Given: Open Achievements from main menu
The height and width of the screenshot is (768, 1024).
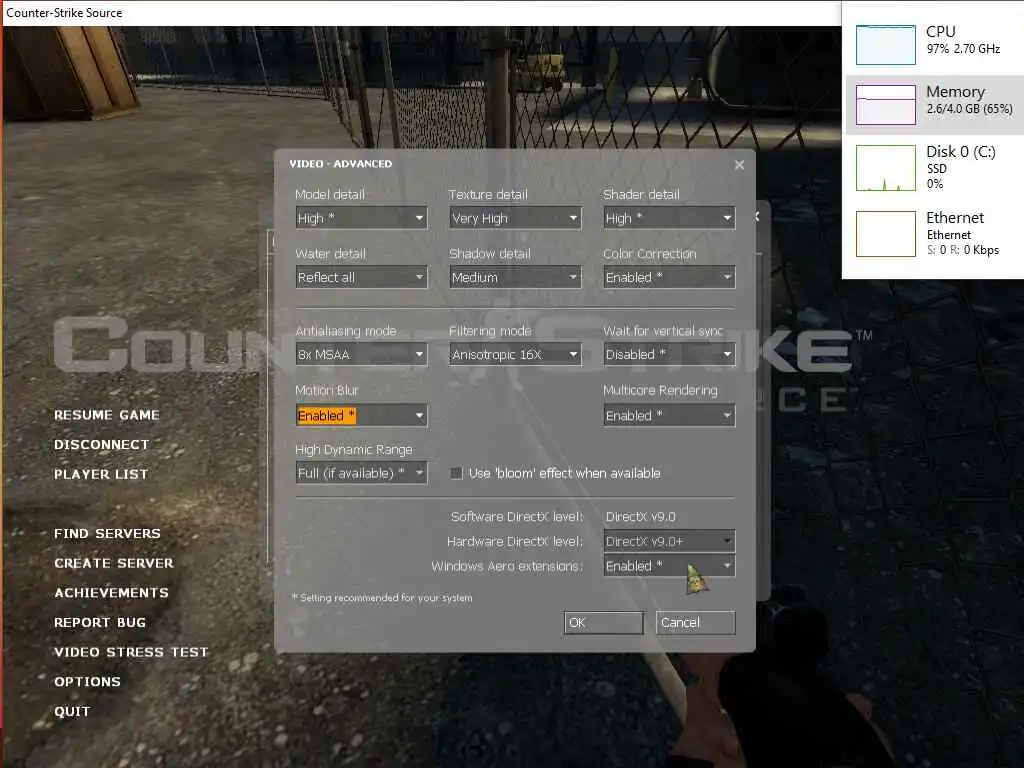Looking at the screenshot, I should 111,593.
